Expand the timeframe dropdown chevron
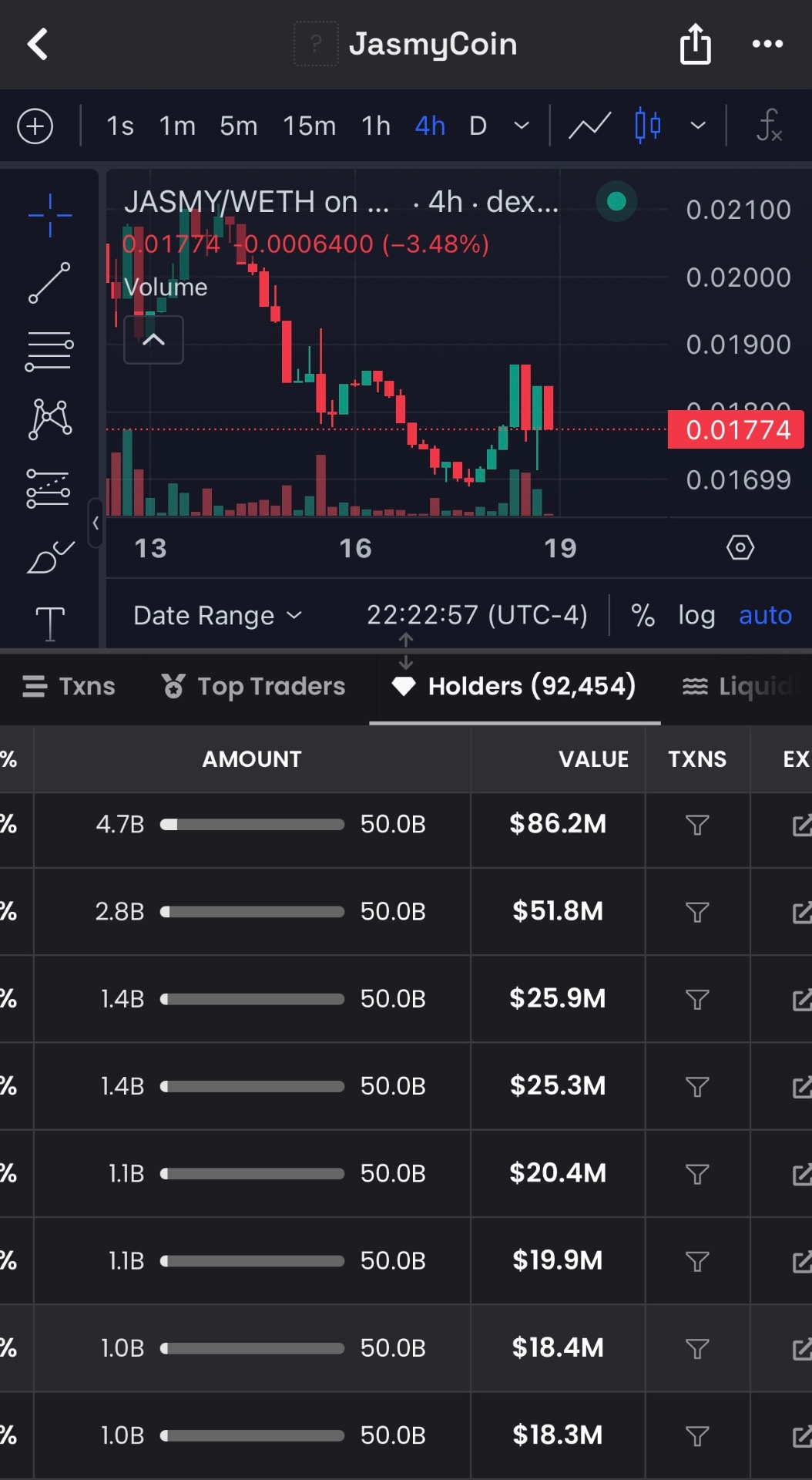812x1480 pixels. click(522, 126)
